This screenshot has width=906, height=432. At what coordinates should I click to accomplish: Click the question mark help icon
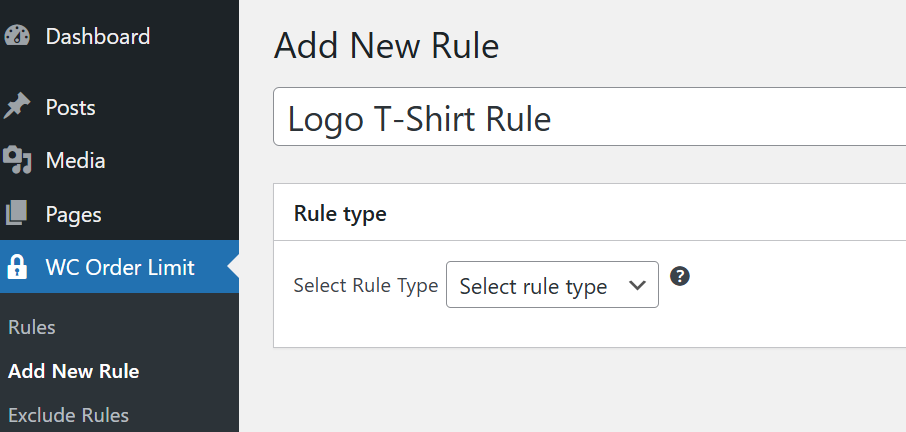[680, 276]
